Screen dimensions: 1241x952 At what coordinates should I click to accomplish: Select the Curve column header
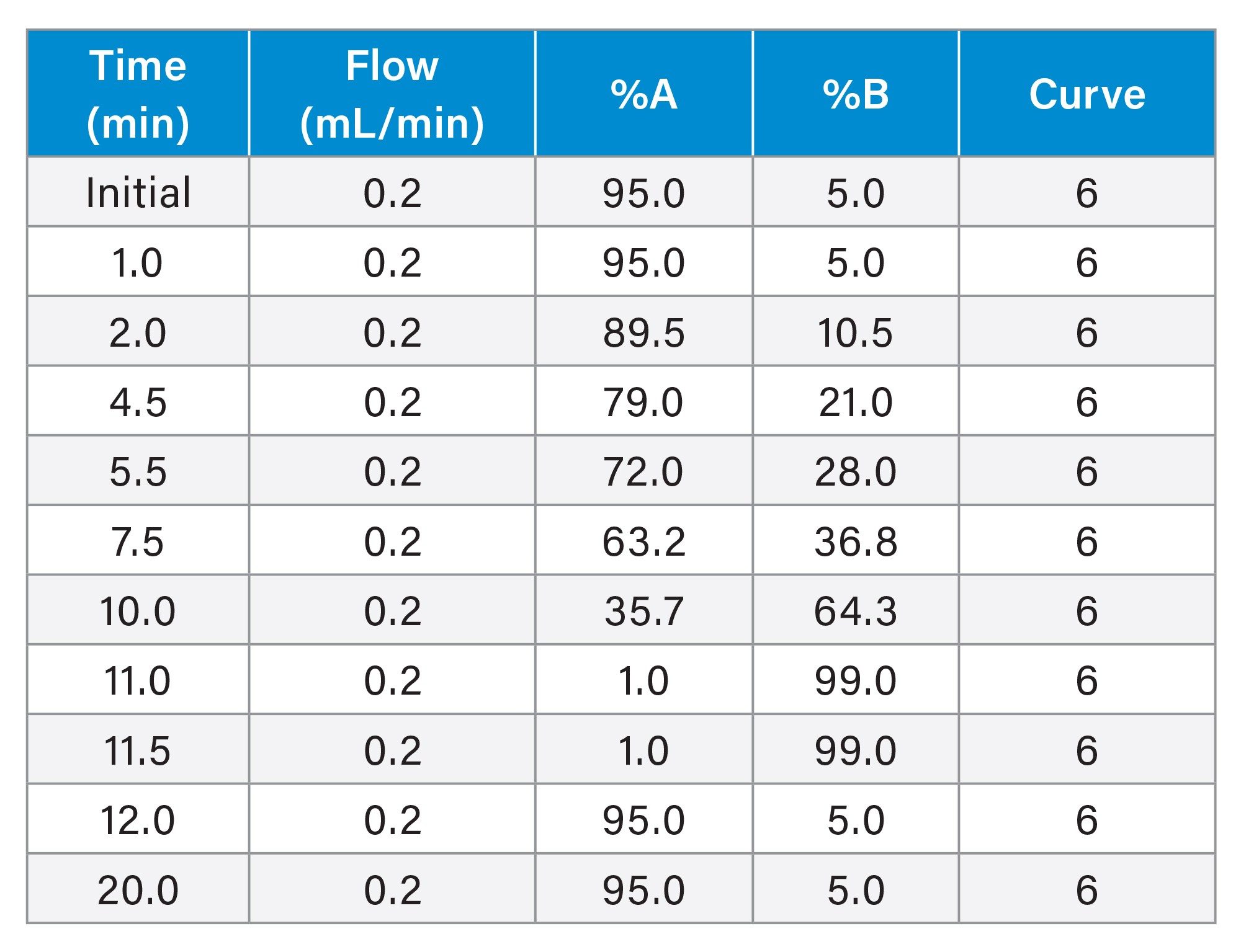click(1087, 93)
